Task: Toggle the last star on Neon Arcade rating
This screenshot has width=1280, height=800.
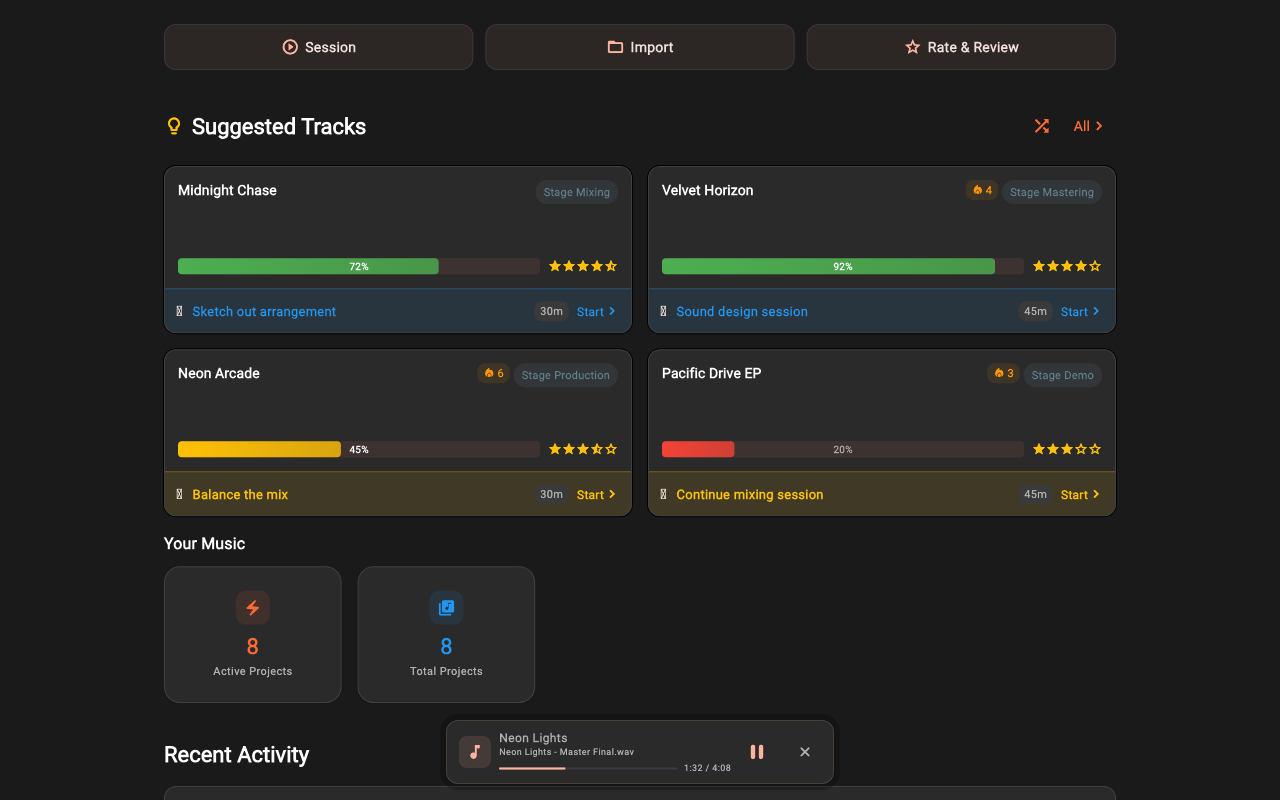Action: 611,449
